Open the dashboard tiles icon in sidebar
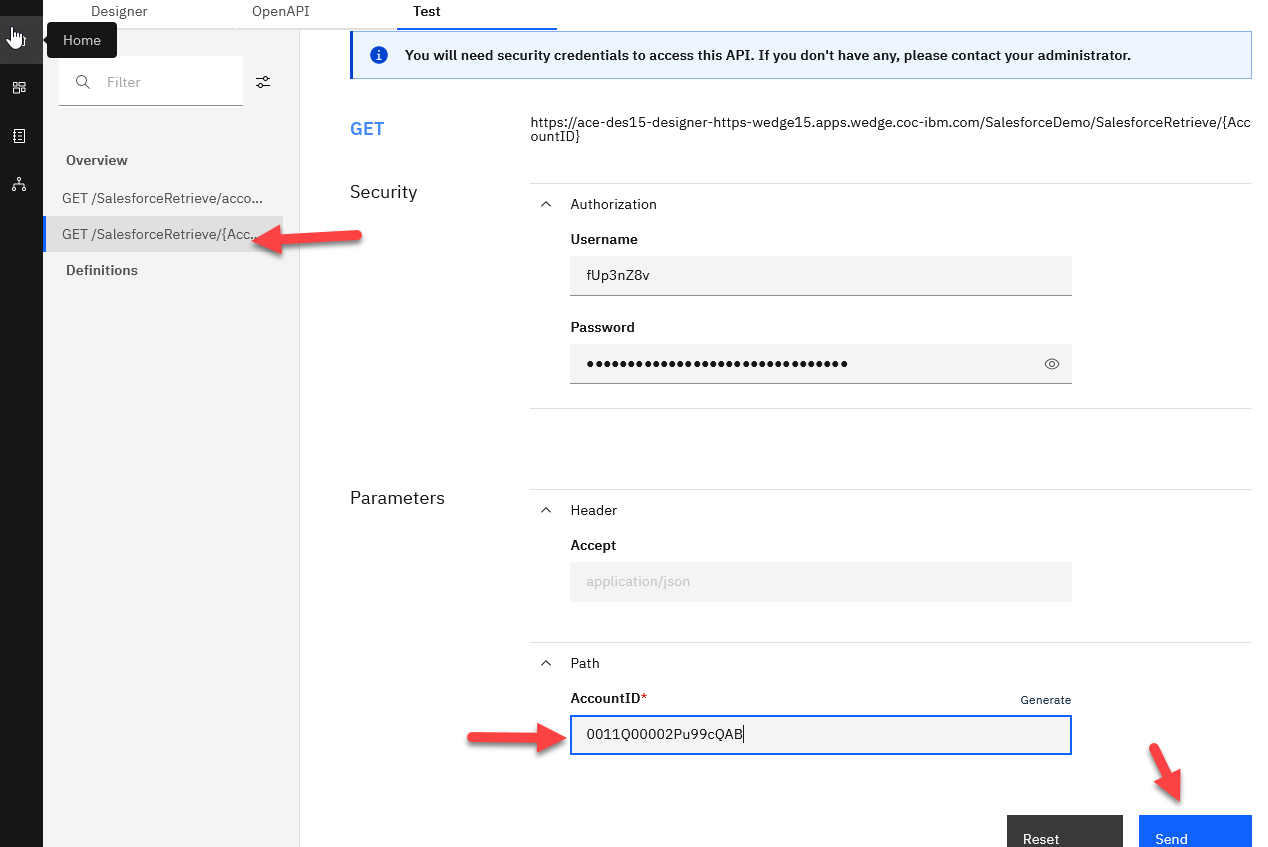Screen dimensions: 1268x847 pos(19,88)
